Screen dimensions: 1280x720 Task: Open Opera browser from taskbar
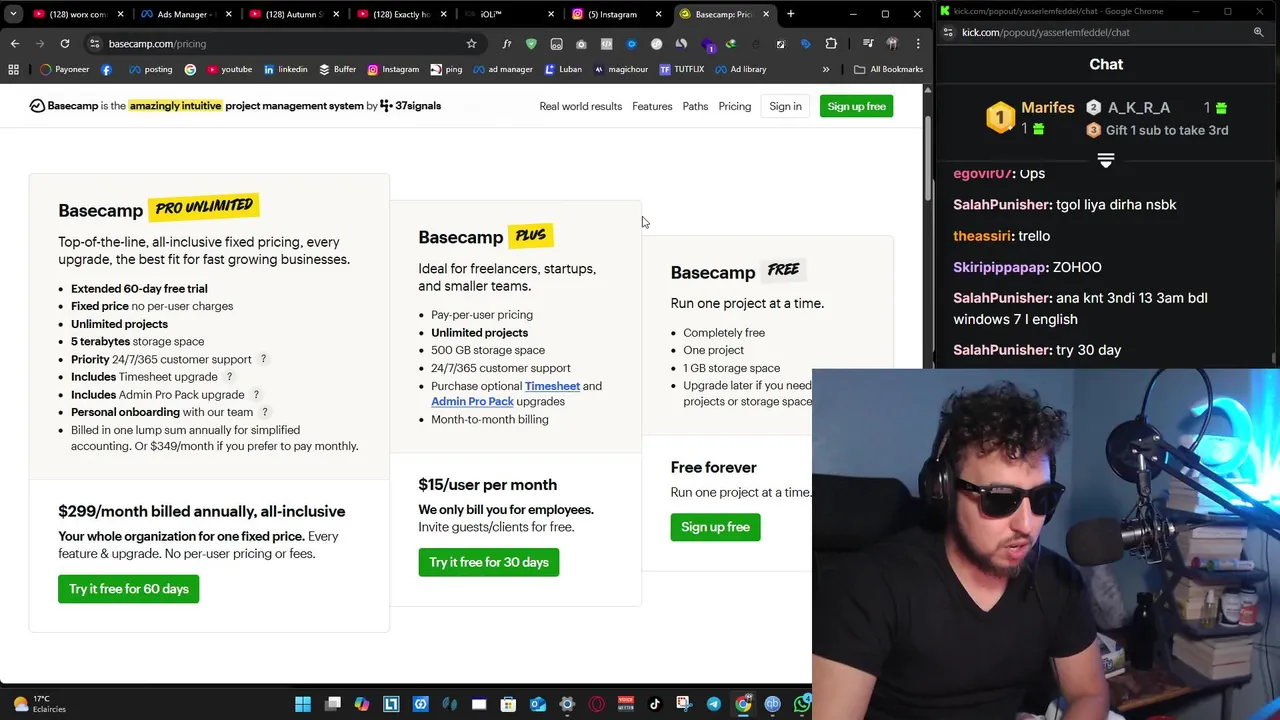[597, 704]
